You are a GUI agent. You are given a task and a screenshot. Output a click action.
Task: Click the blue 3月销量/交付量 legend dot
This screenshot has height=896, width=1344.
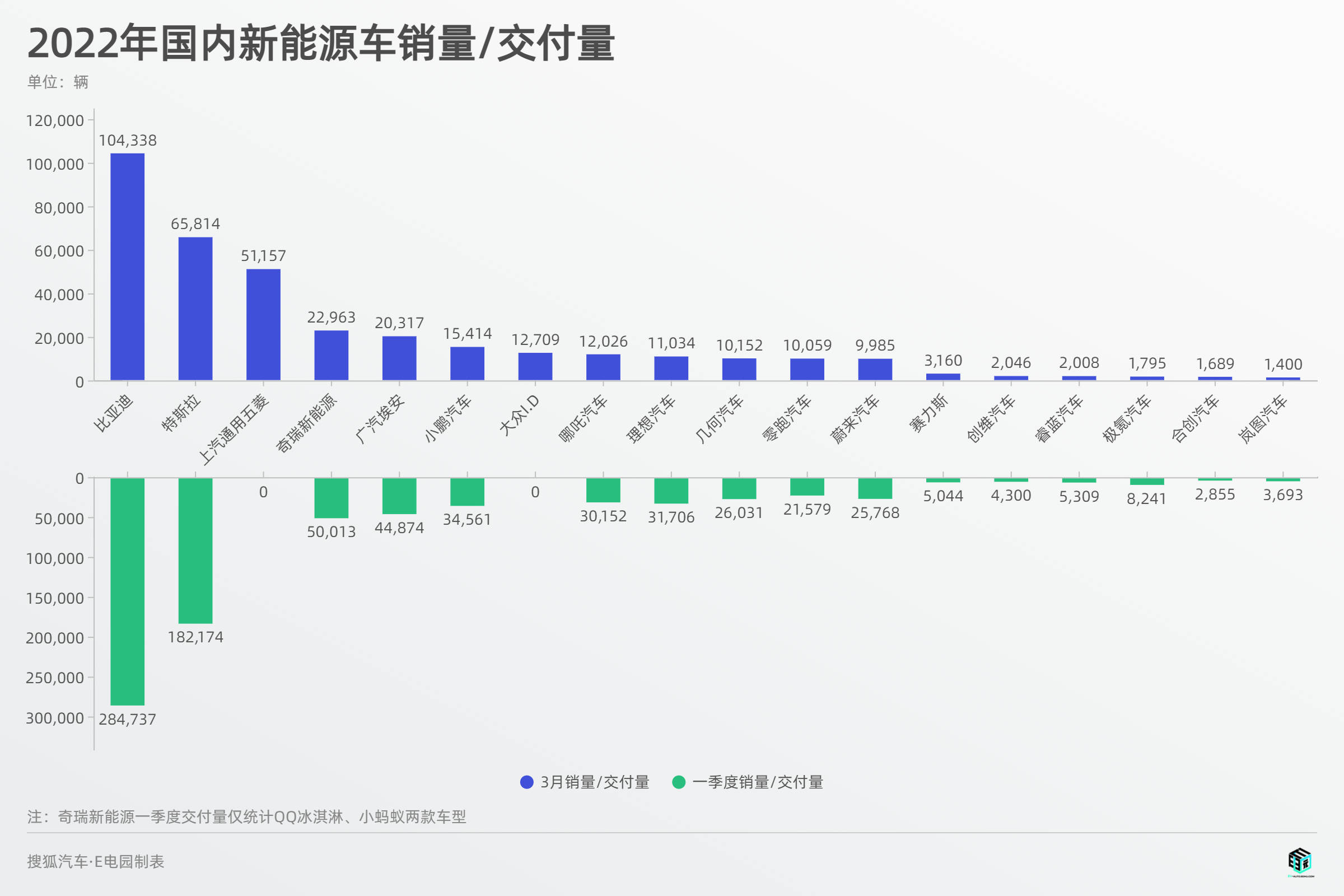pyautogui.click(x=526, y=782)
